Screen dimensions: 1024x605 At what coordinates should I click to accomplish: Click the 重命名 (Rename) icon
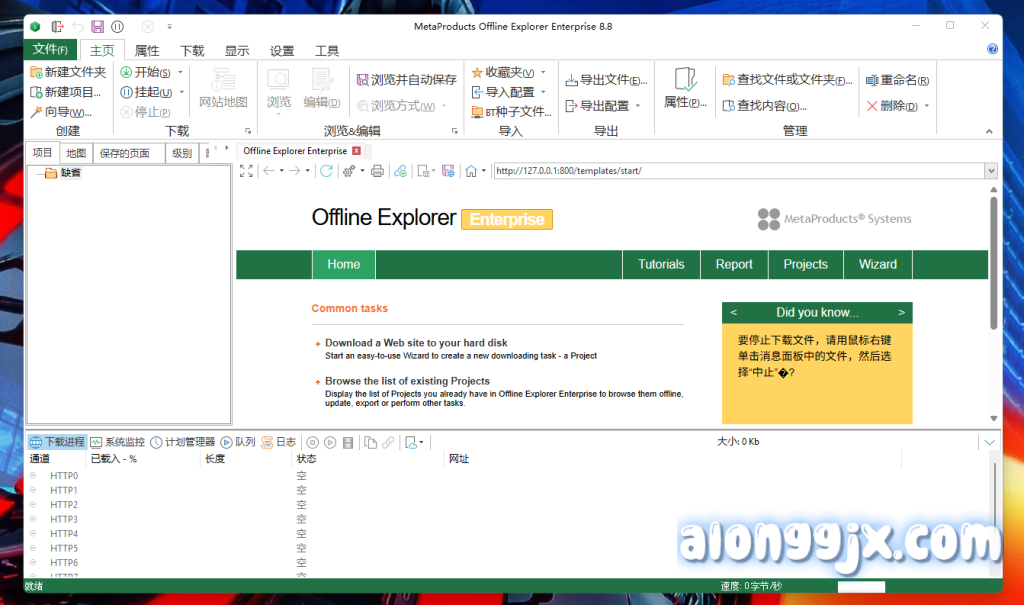(x=872, y=80)
